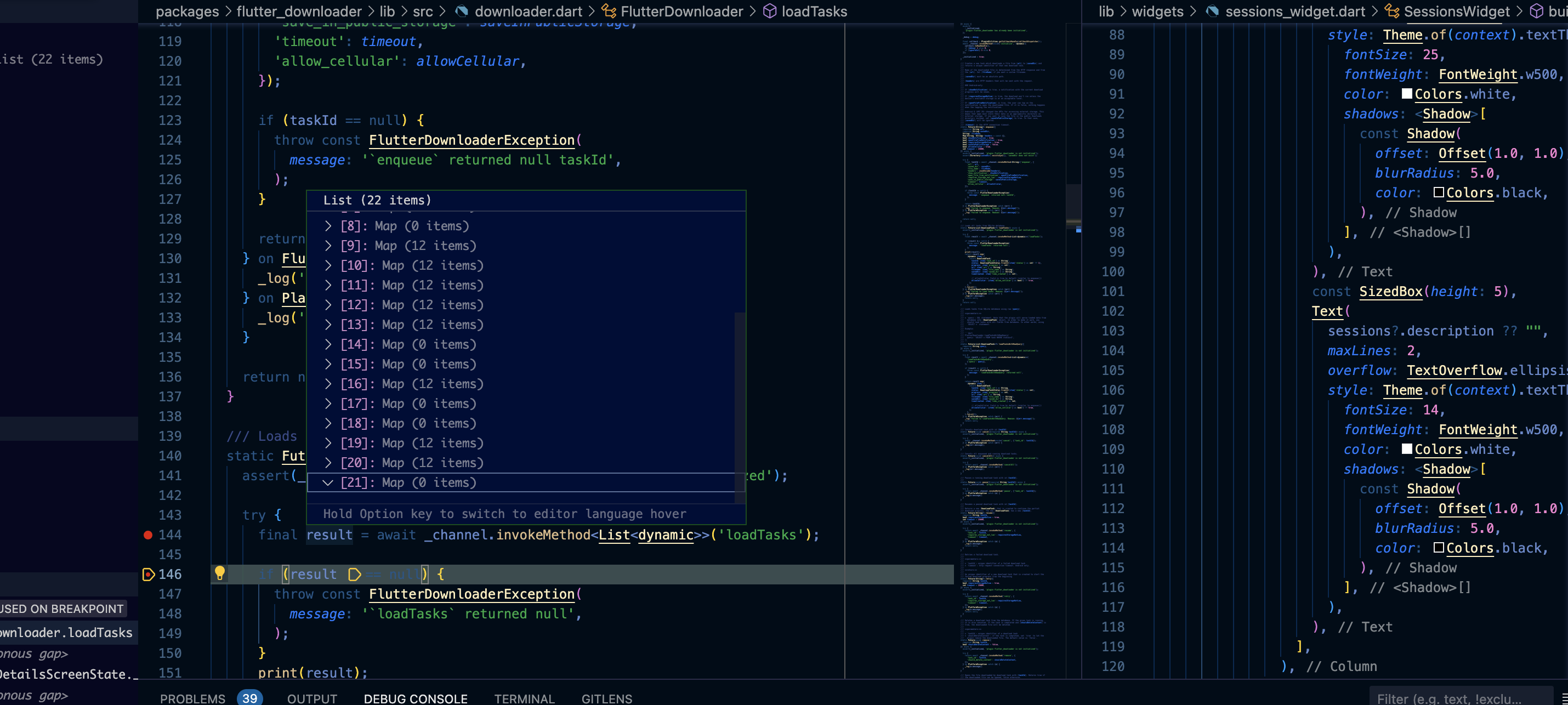
Task: Click the FlutterDownloaderException link on line 147
Action: click(x=473, y=594)
